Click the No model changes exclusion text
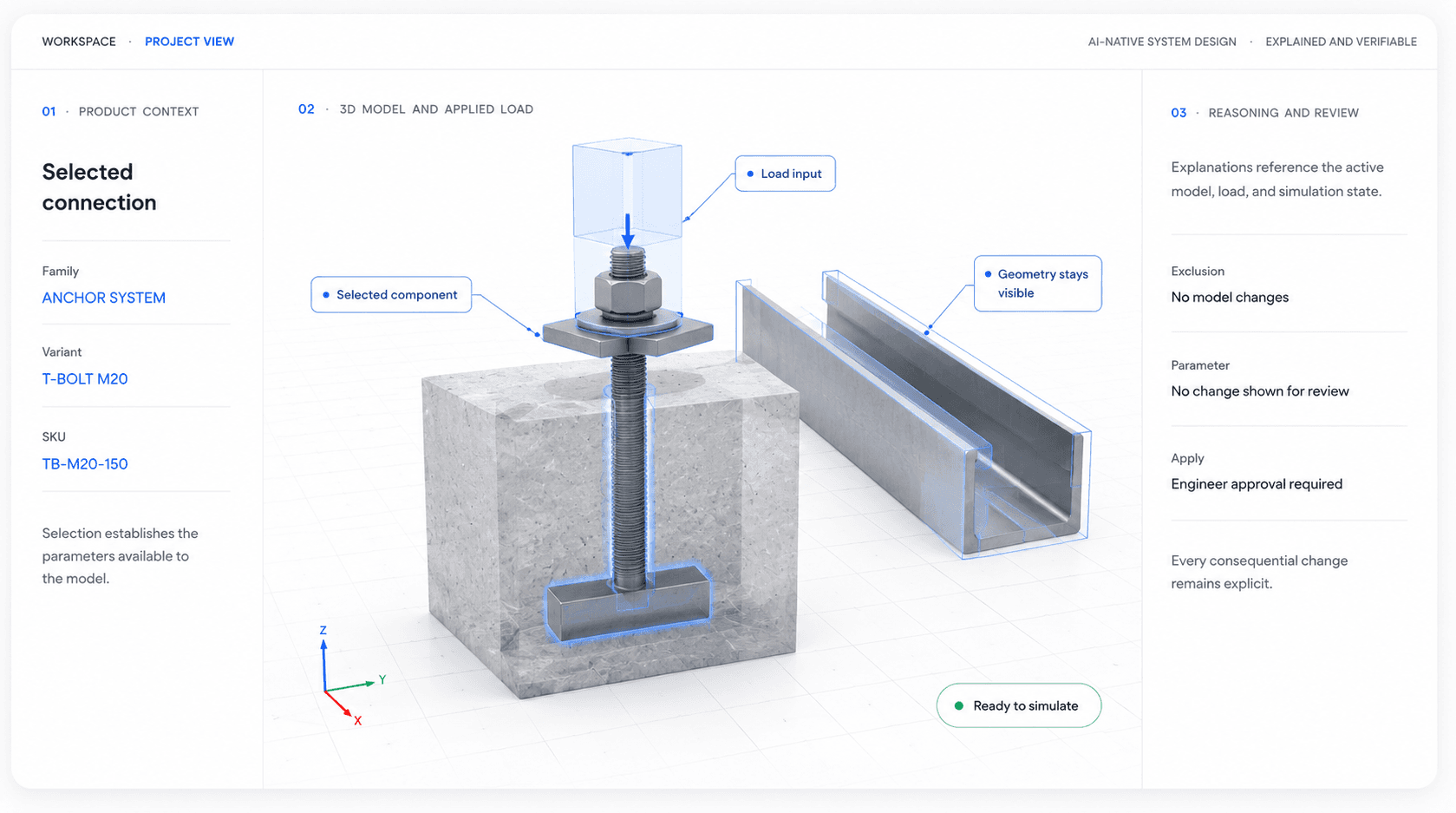 (x=1230, y=298)
